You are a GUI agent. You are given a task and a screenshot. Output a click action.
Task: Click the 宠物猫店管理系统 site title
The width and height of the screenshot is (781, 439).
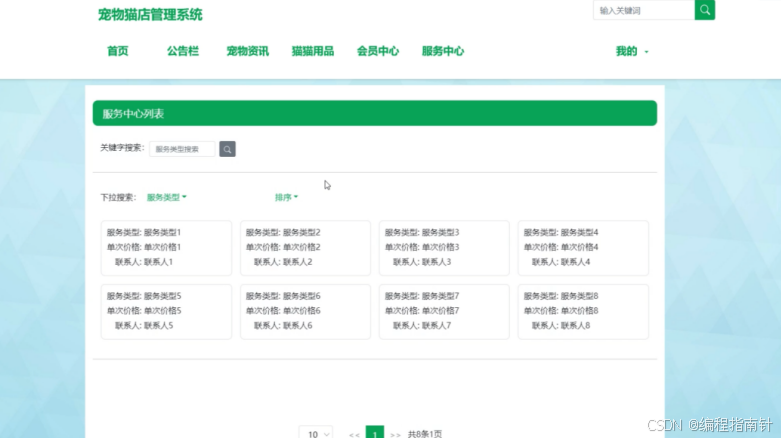(x=150, y=14)
